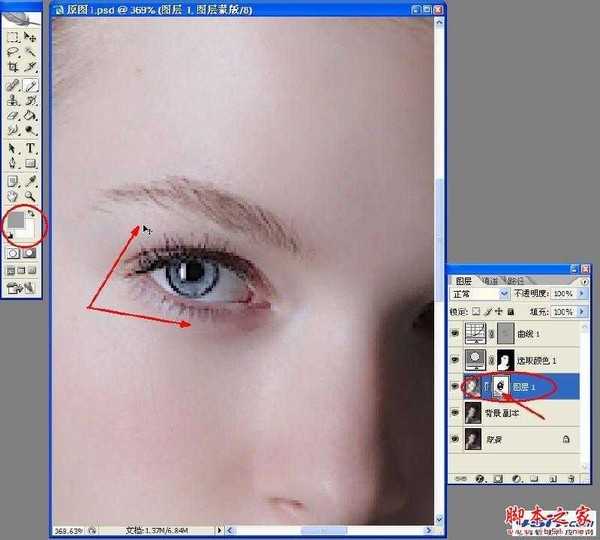Hide the 背景 layer

tap(455, 439)
